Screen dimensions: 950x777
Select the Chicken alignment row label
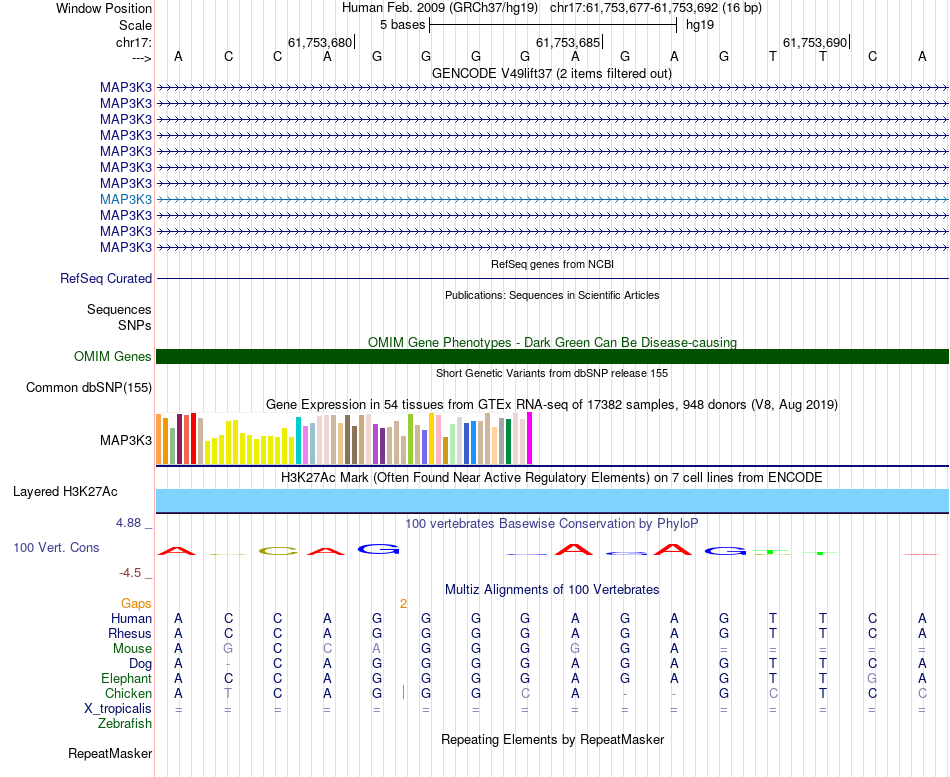coord(128,693)
